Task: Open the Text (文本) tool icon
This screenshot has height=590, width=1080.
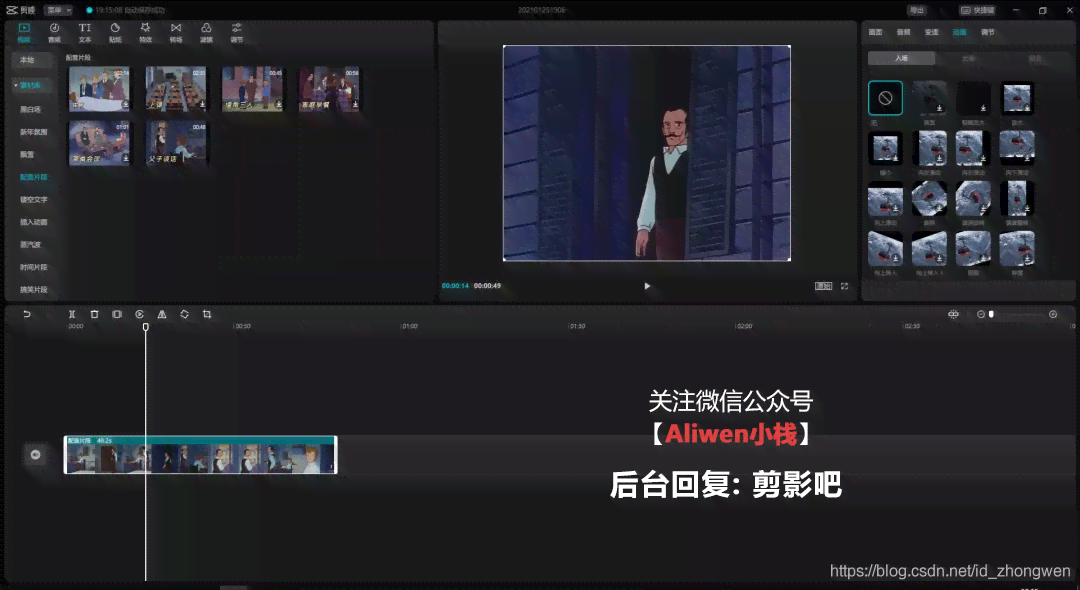Action: [x=85, y=28]
